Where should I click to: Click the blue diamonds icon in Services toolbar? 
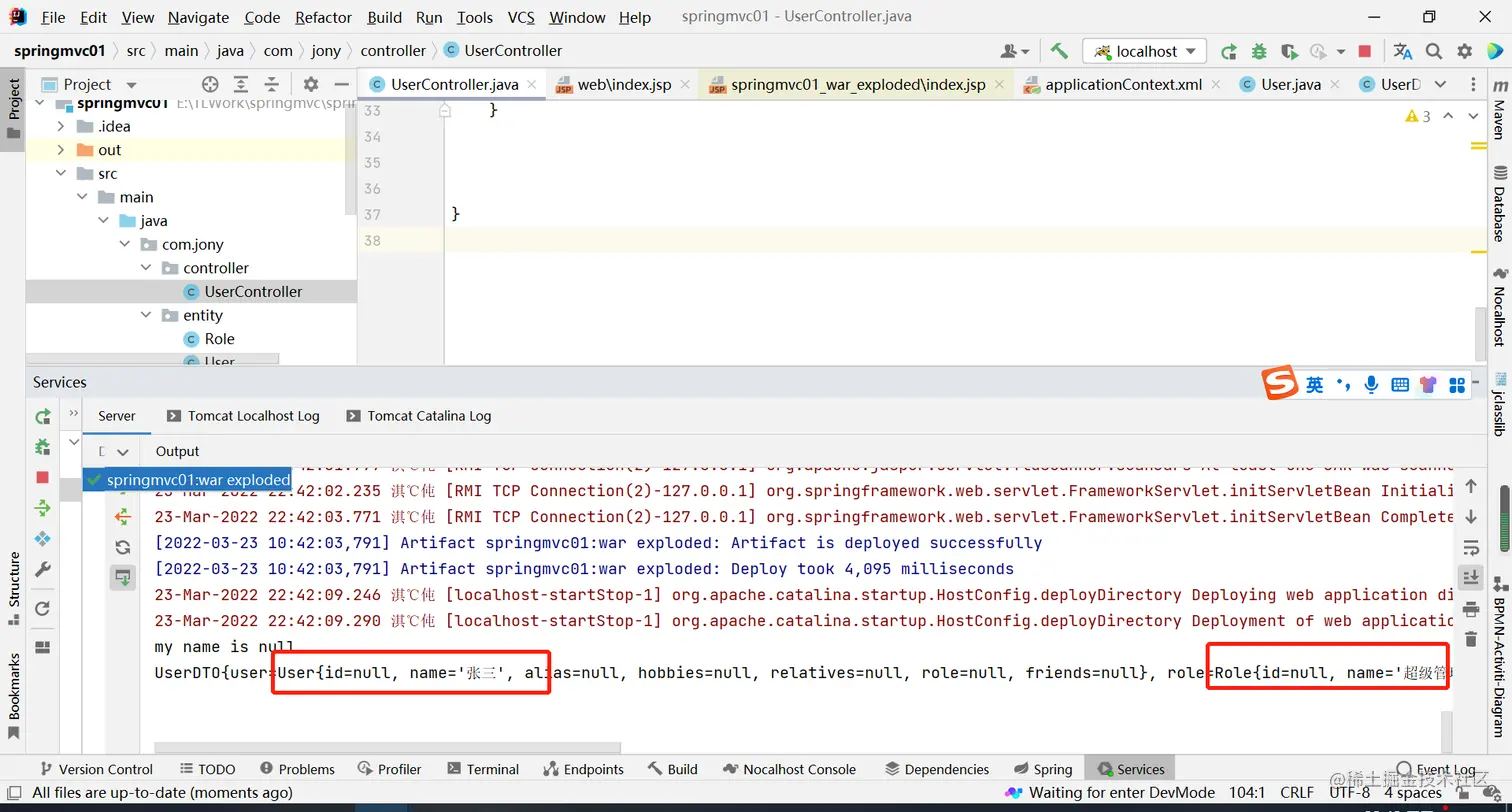coord(42,539)
